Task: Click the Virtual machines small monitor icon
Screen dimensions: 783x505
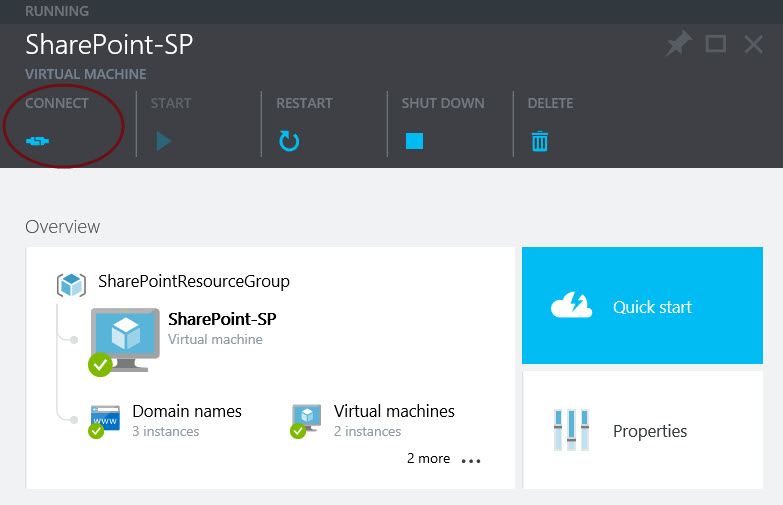Action: pyautogui.click(x=306, y=421)
